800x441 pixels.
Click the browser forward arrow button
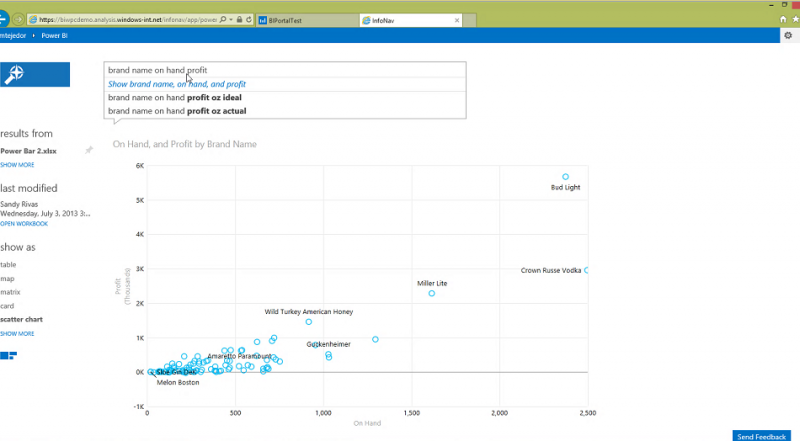18,19
